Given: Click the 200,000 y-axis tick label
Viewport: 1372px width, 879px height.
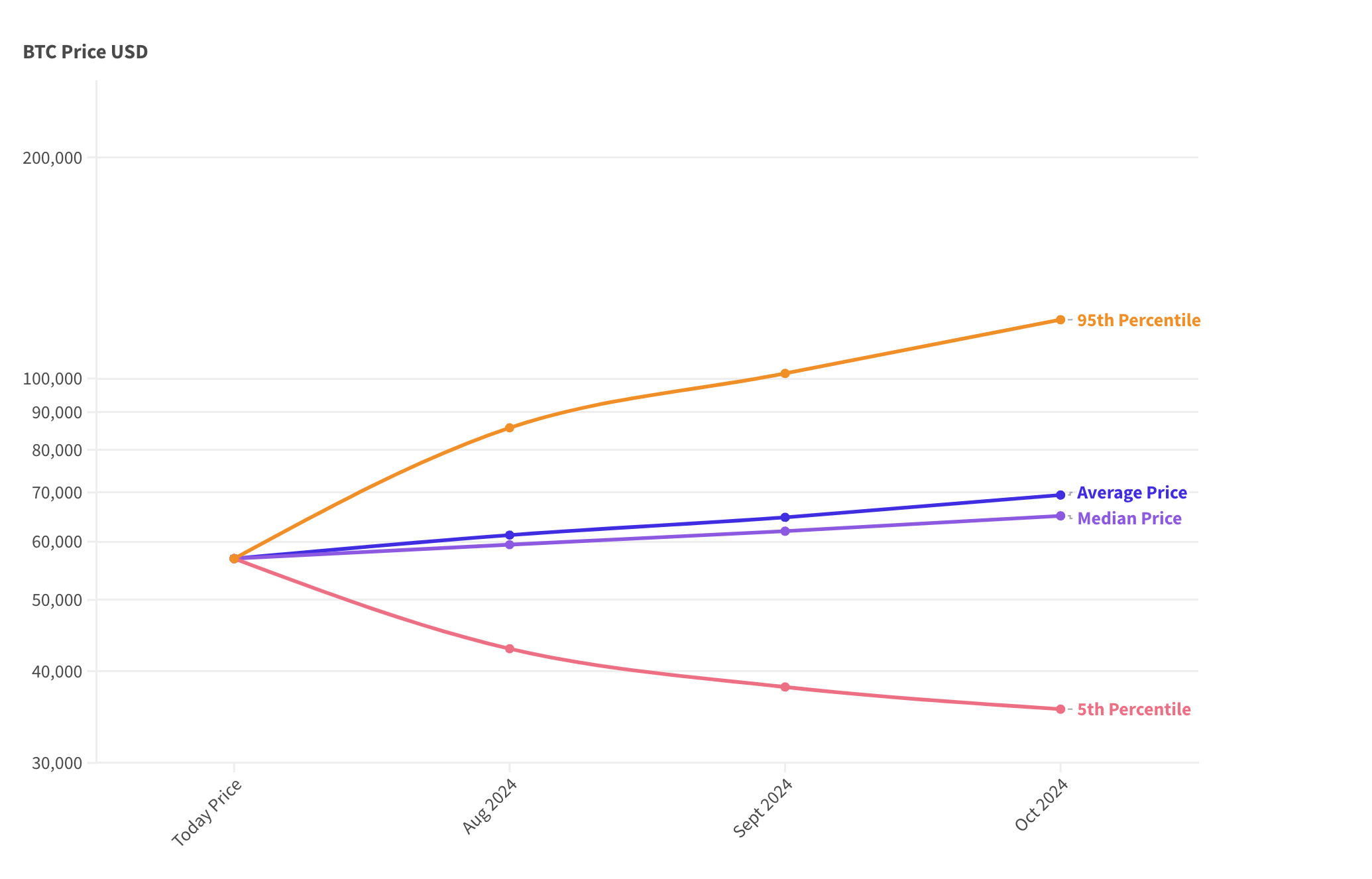Looking at the screenshot, I should (53, 158).
